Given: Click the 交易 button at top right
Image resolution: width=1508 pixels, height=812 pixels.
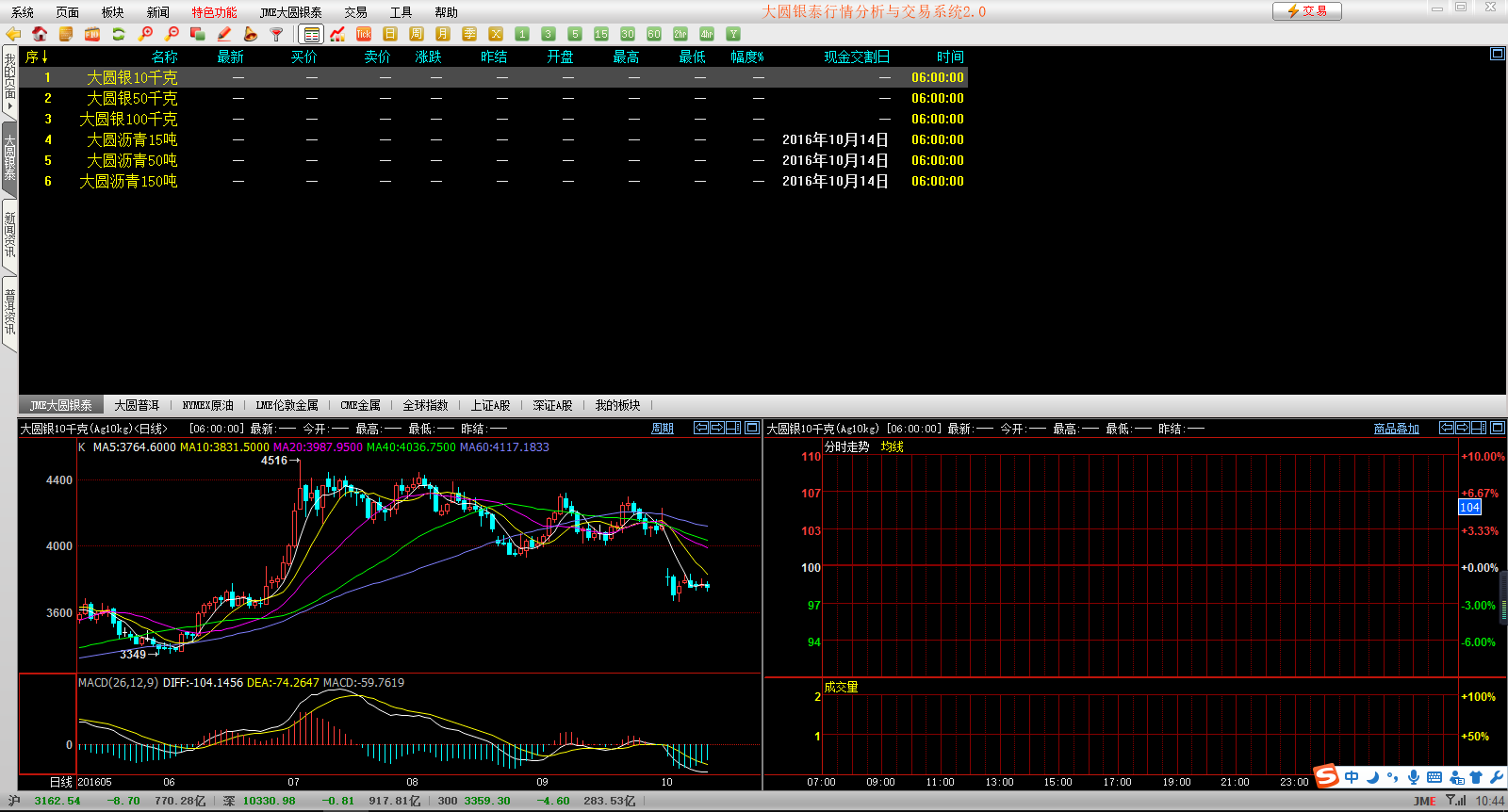Looking at the screenshot, I should pos(1306,11).
